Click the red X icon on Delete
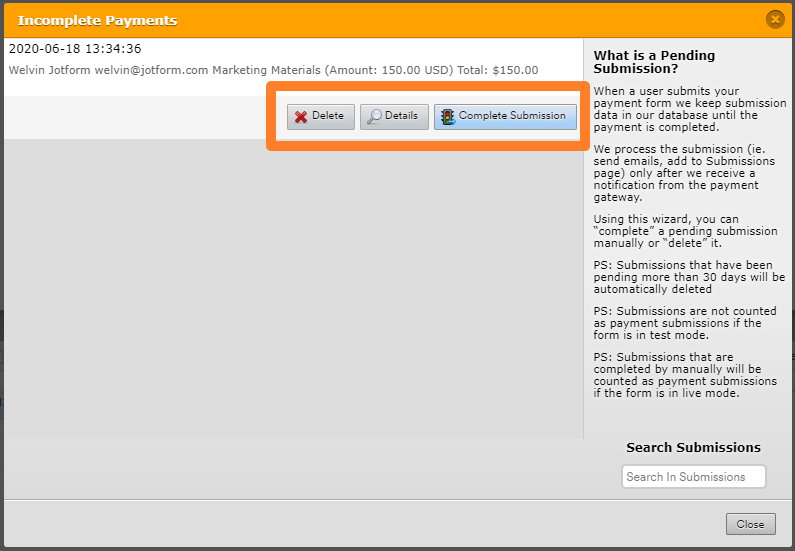This screenshot has height=551, width=795. [x=301, y=116]
